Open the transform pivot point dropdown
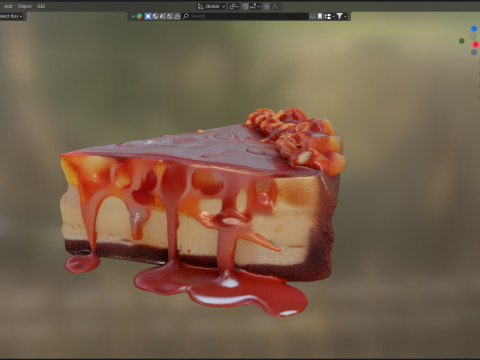Viewport: 480px width, 360px height. 234,6
